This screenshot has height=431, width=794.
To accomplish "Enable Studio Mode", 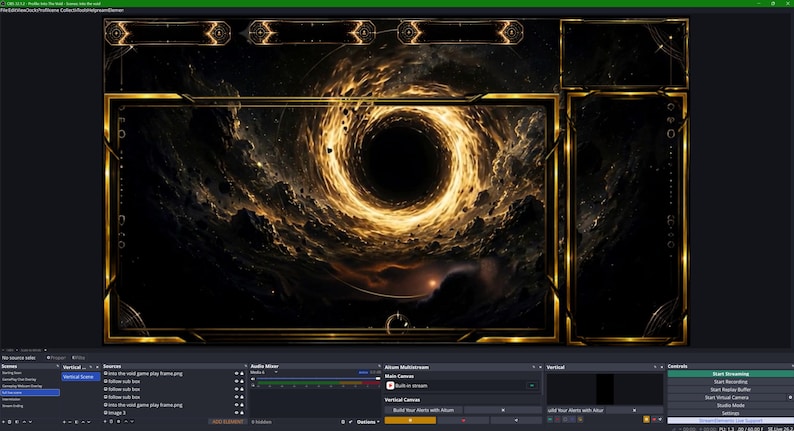I will 730,405.
